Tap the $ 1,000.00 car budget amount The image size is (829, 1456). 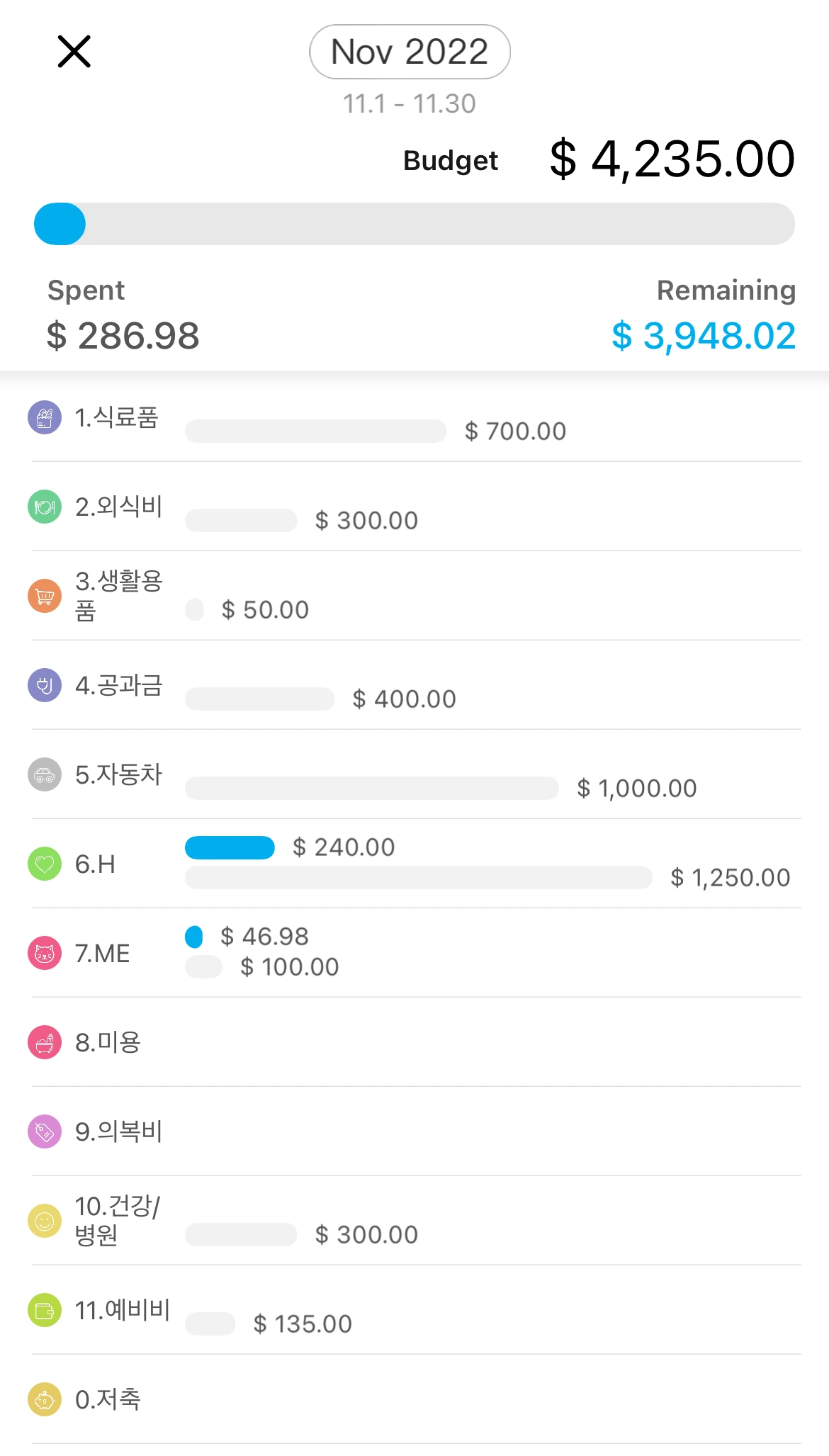pos(636,788)
